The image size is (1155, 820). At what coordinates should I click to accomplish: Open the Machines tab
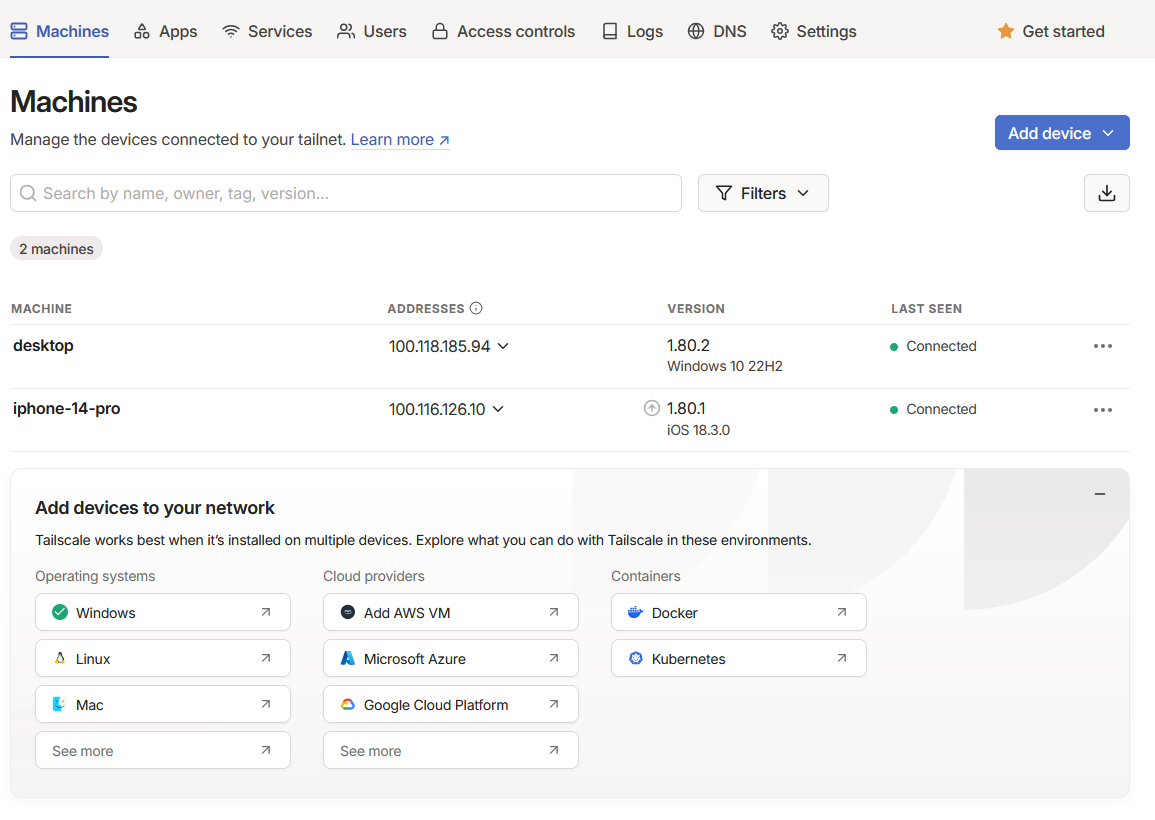pyautogui.click(x=60, y=31)
